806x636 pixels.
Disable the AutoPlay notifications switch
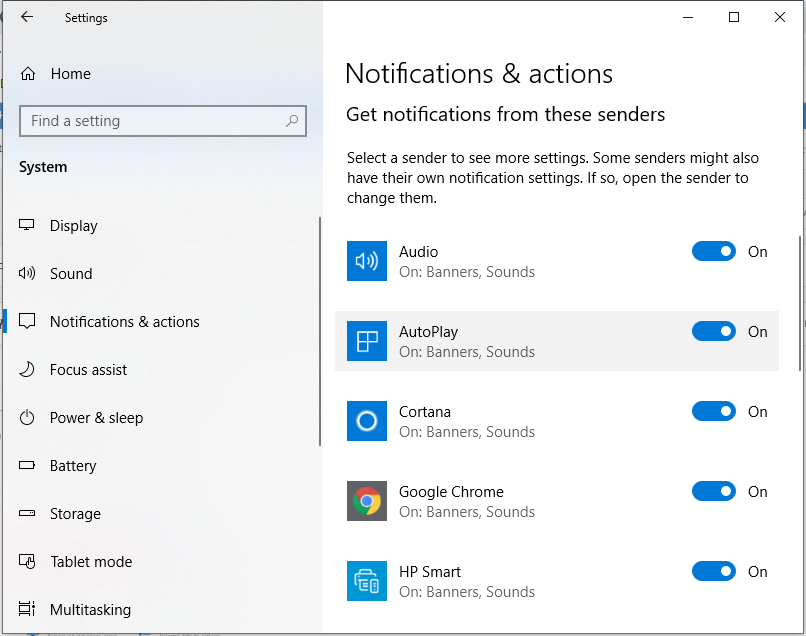point(713,332)
